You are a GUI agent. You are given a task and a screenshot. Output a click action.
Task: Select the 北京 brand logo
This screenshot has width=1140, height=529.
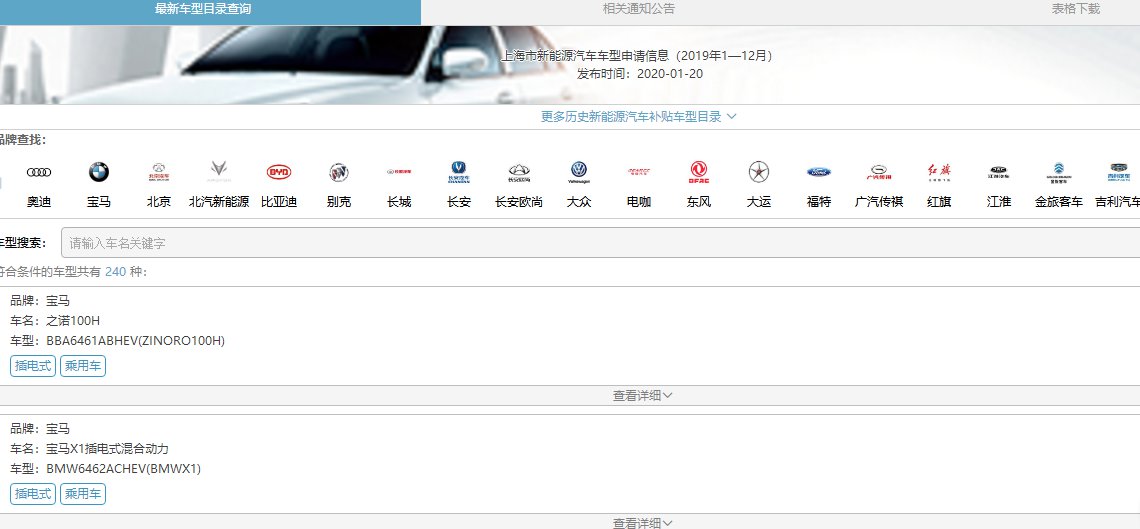[158, 172]
